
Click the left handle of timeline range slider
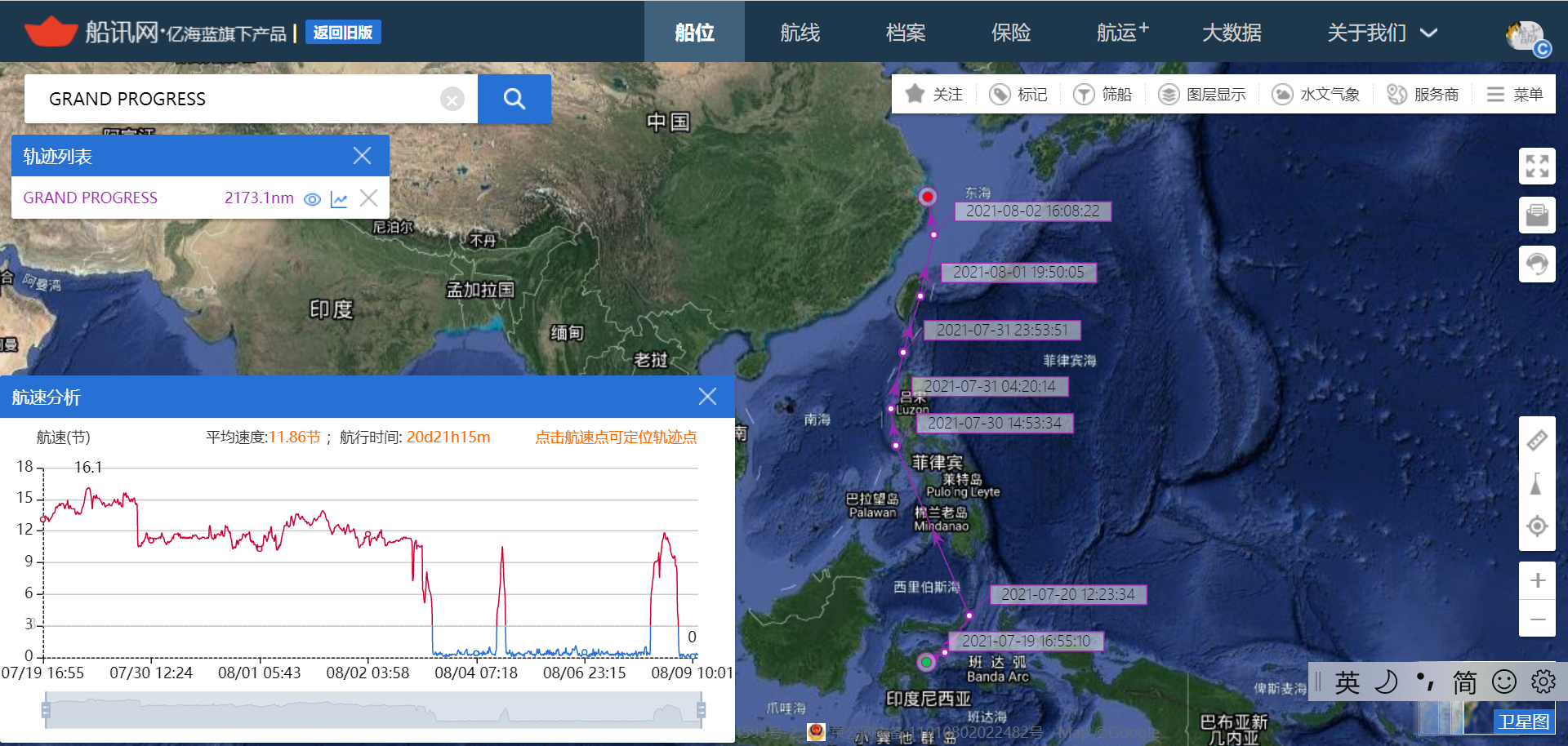47,710
